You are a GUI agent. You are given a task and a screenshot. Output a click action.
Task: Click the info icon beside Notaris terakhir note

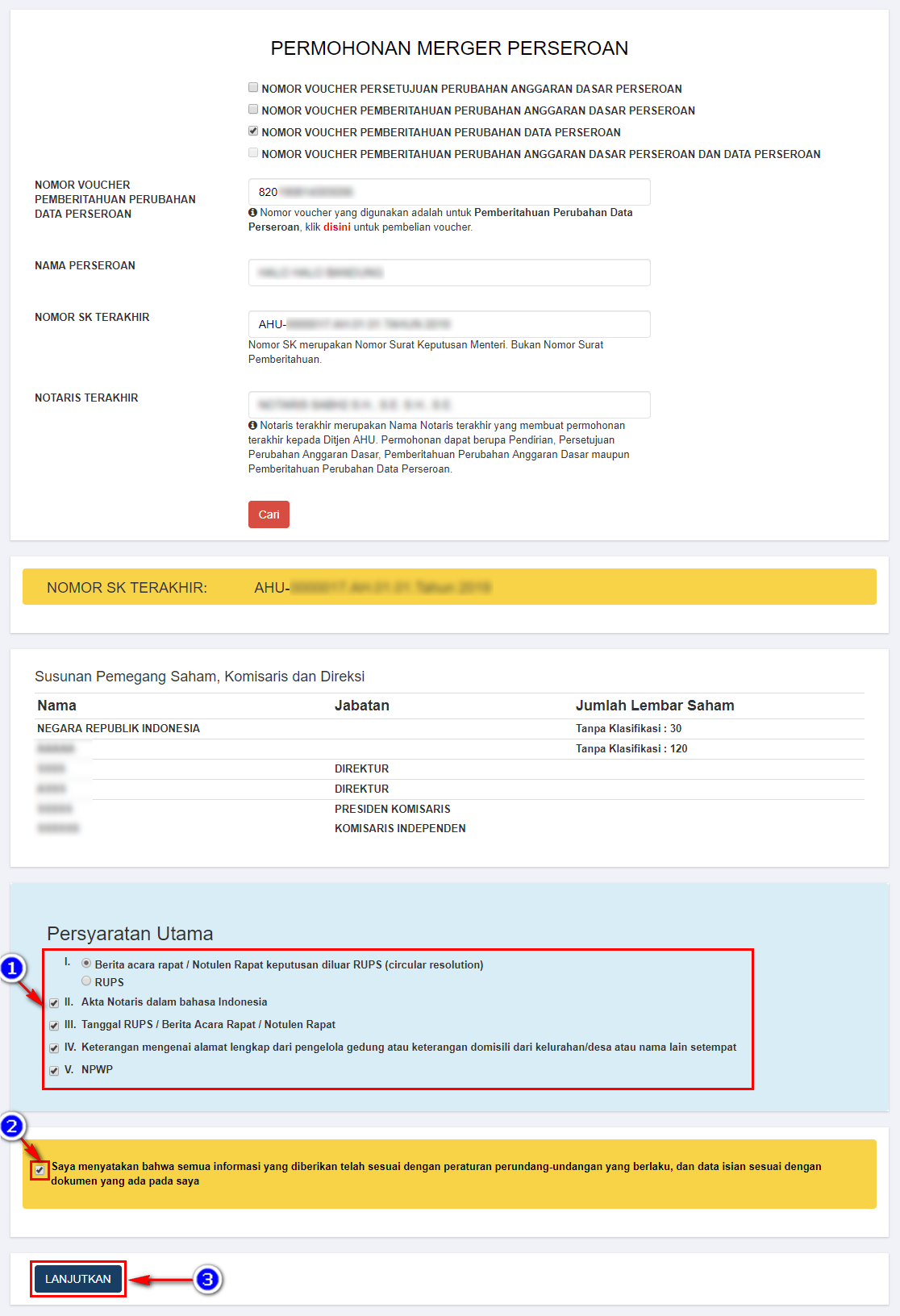(x=252, y=426)
